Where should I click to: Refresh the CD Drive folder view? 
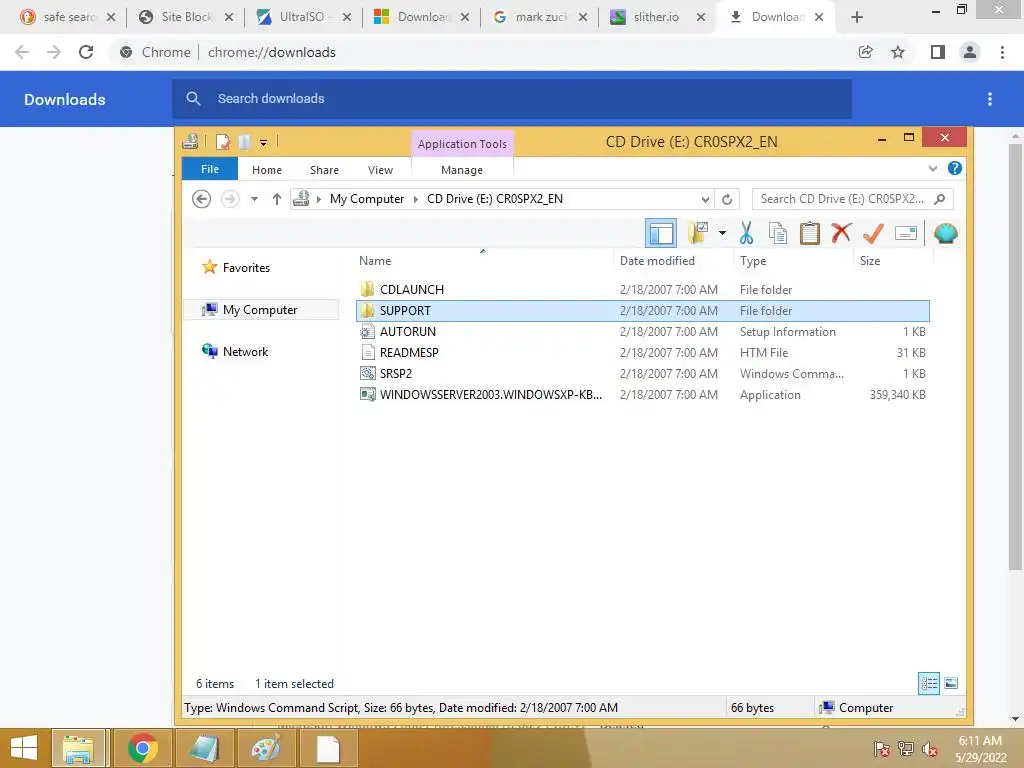click(x=727, y=199)
